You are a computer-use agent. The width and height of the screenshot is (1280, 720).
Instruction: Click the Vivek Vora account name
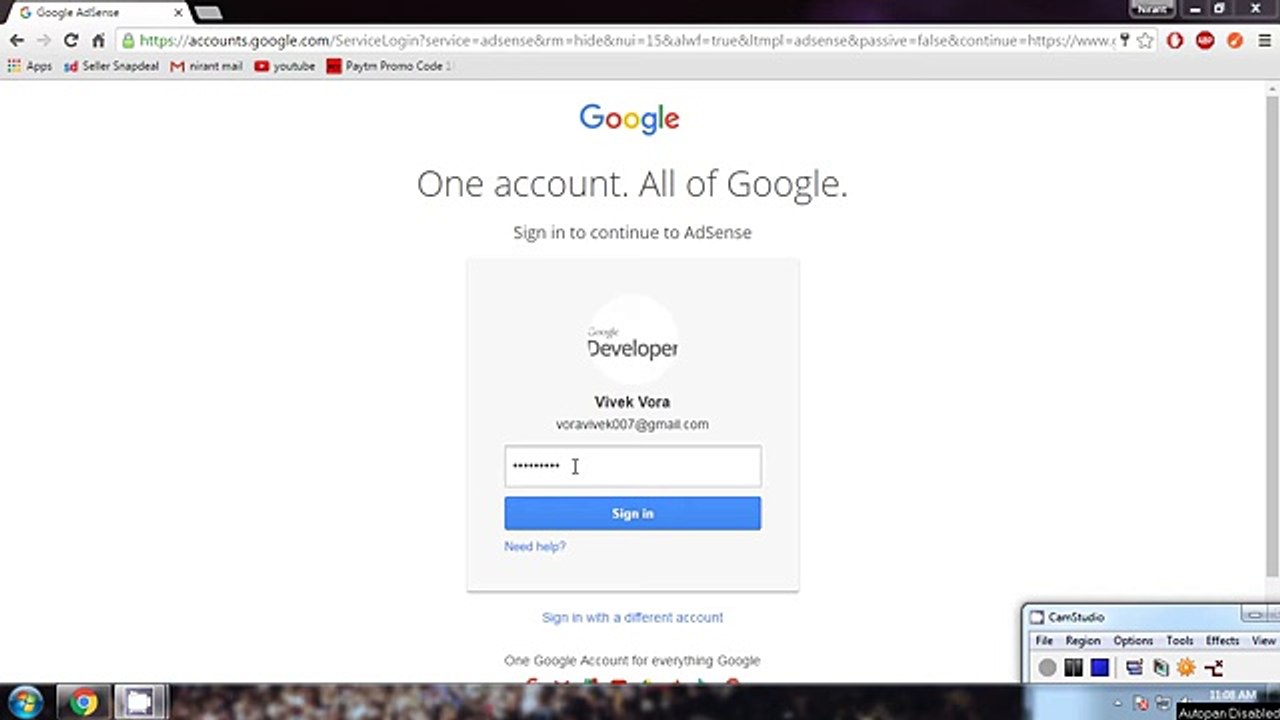click(632, 402)
